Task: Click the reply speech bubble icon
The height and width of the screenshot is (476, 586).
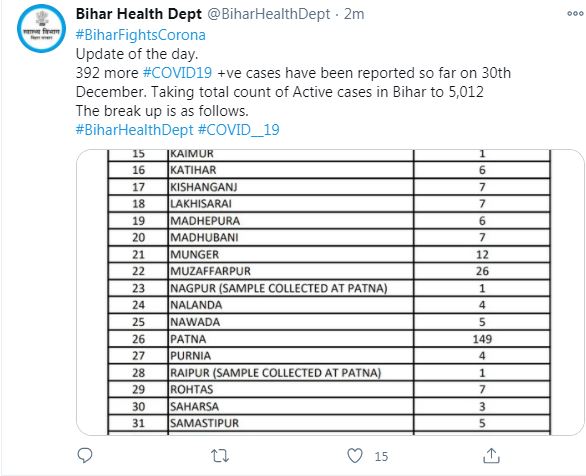Action: pyautogui.click(x=85, y=455)
